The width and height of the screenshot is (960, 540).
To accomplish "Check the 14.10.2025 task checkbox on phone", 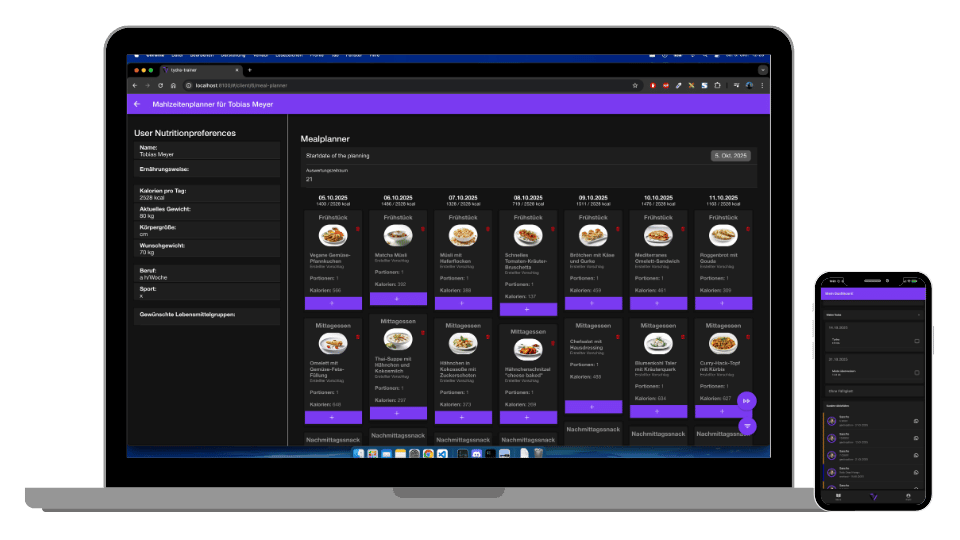I will [x=917, y=341].
